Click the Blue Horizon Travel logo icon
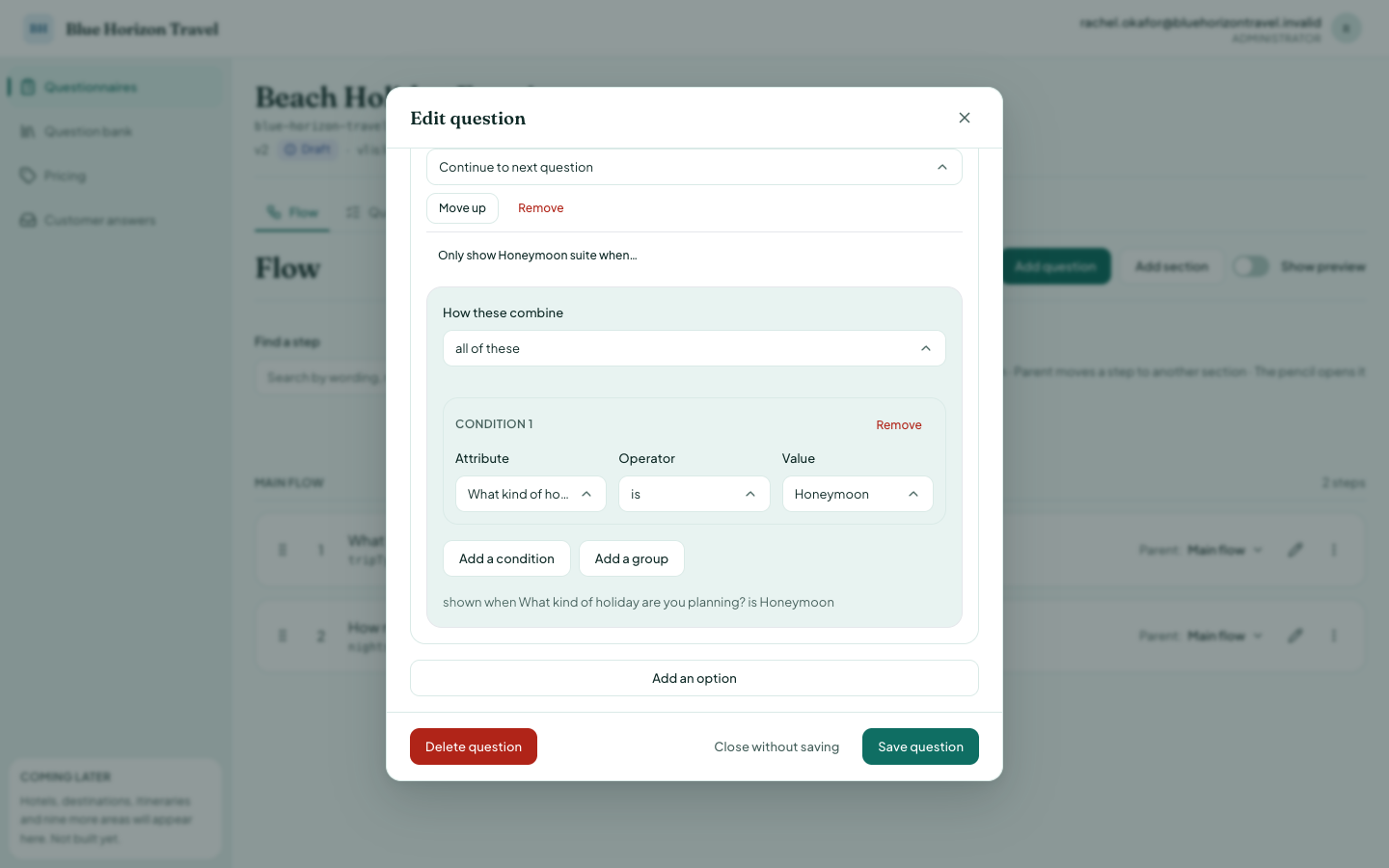The width and height of the screenshot is (1389, 868). [39, 29]
